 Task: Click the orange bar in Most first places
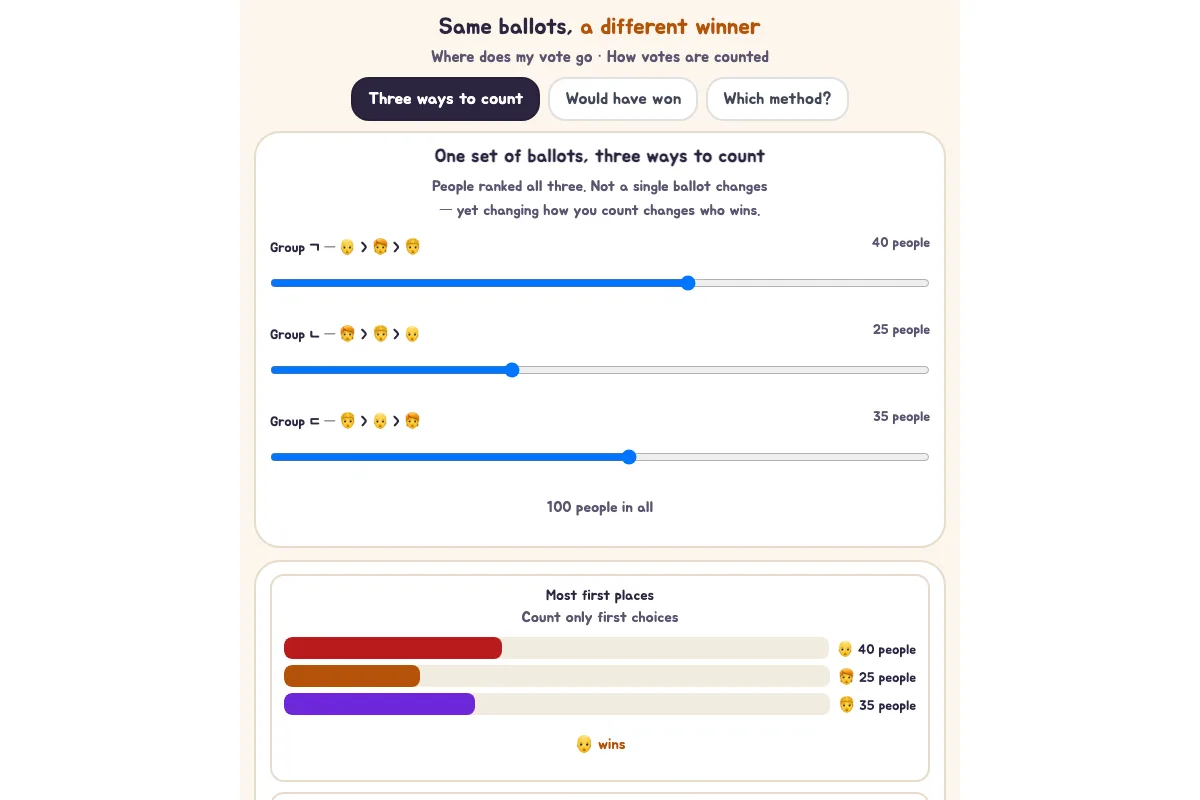[x=352, y=676]
